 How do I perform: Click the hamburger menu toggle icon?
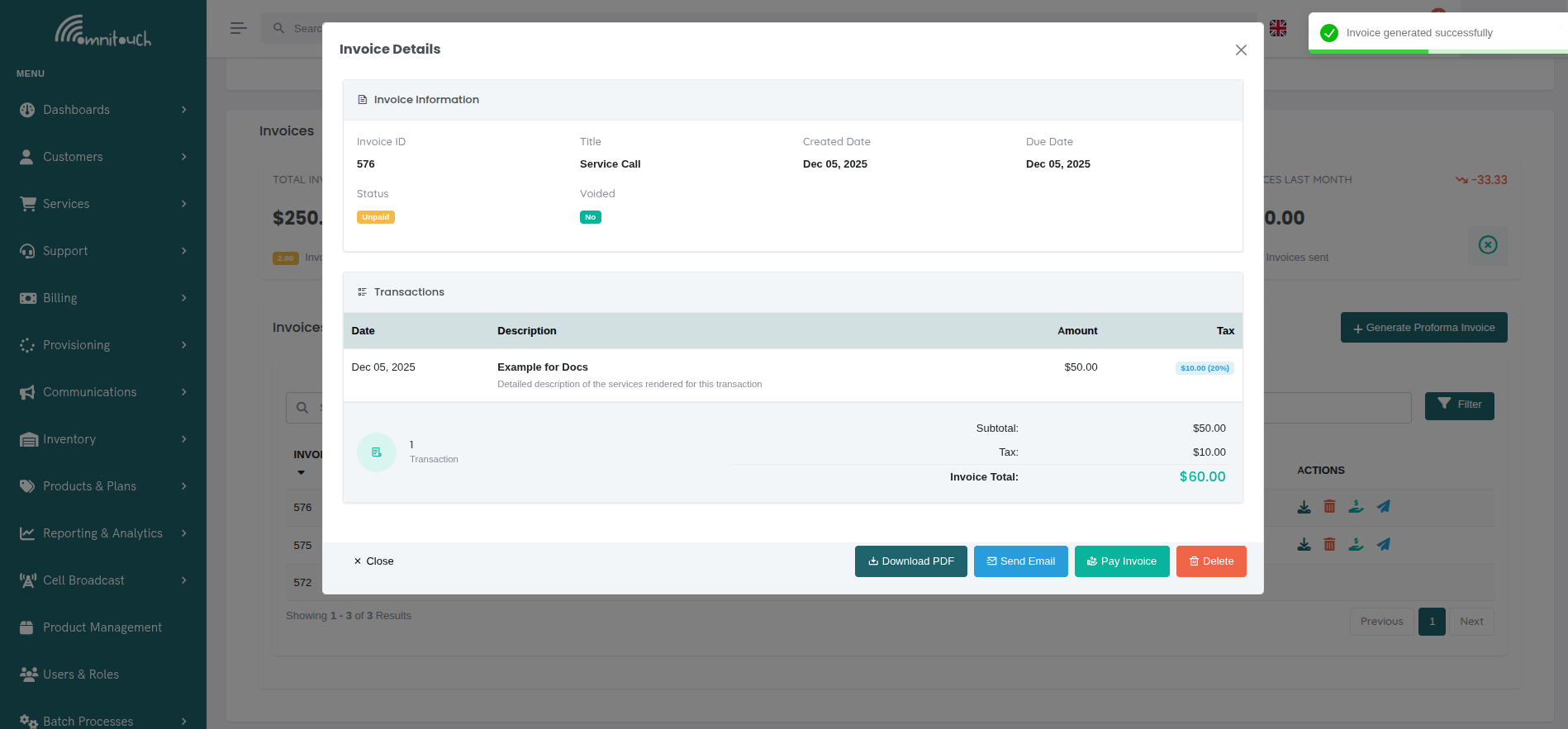point(238,28)
